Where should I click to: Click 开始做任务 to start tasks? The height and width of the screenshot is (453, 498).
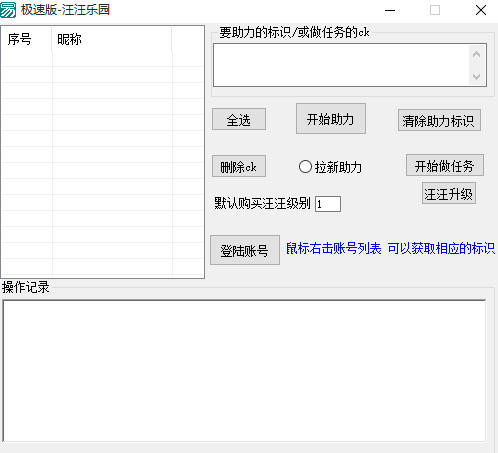click(x=444, y=165)
